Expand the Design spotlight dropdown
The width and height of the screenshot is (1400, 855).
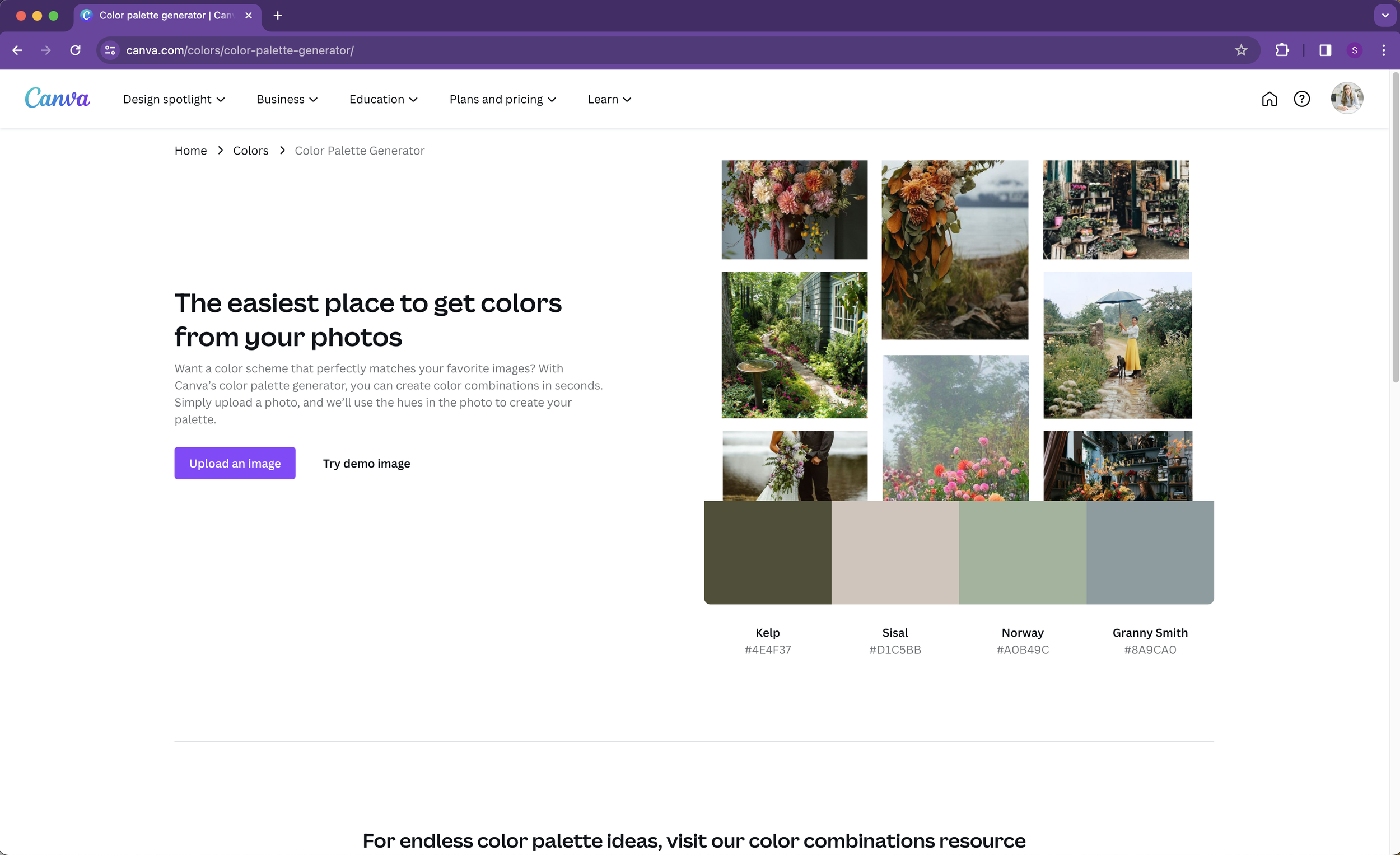174,99
